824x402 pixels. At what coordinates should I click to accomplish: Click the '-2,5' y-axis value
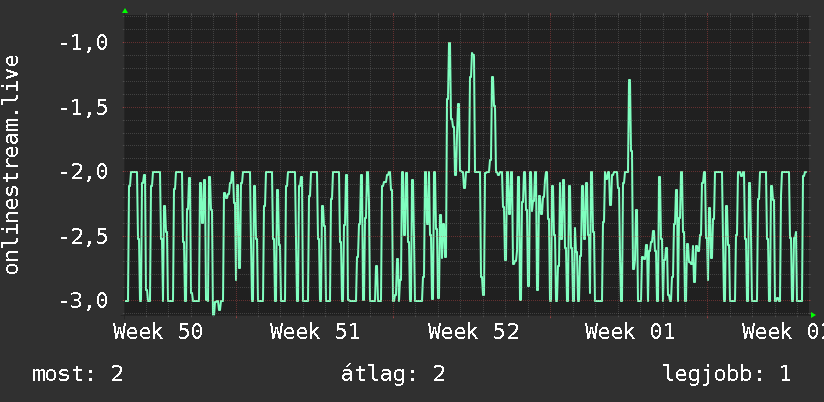click(84, 236)
